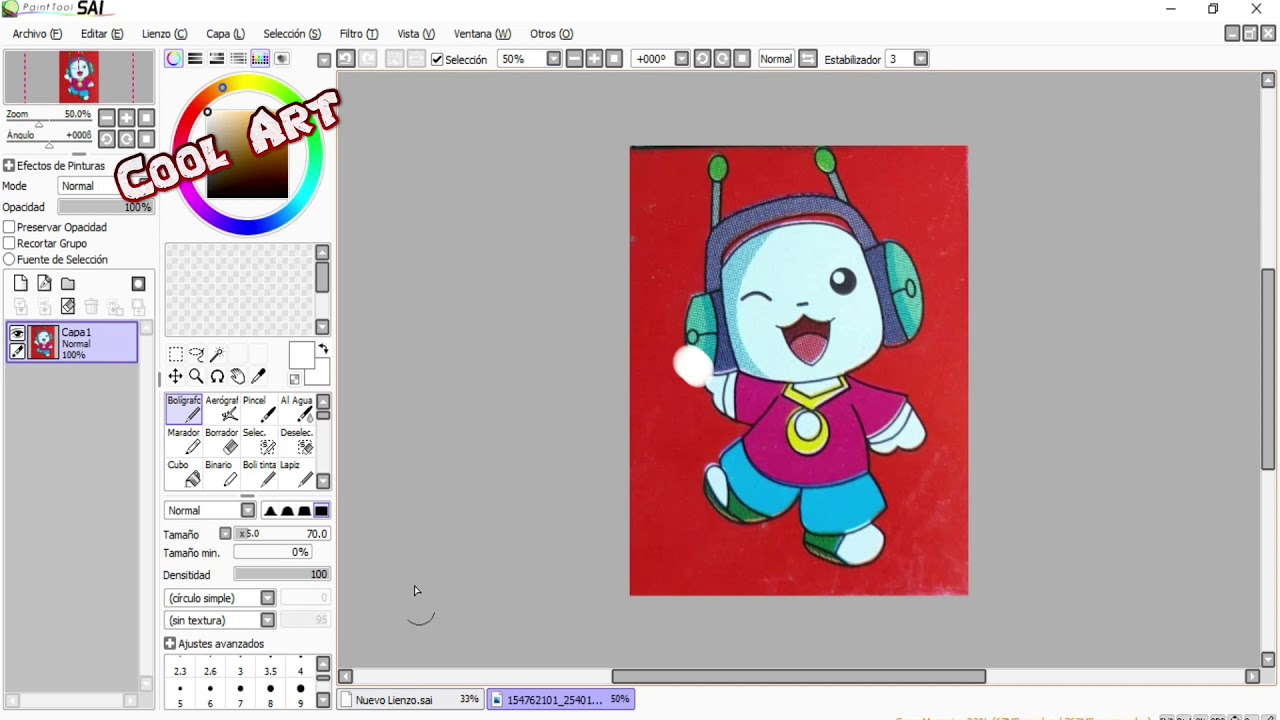This screenshot has height=720, width=1280.
Task: Select Fuente de Selección radio option
Action: [x=9, y=259]
